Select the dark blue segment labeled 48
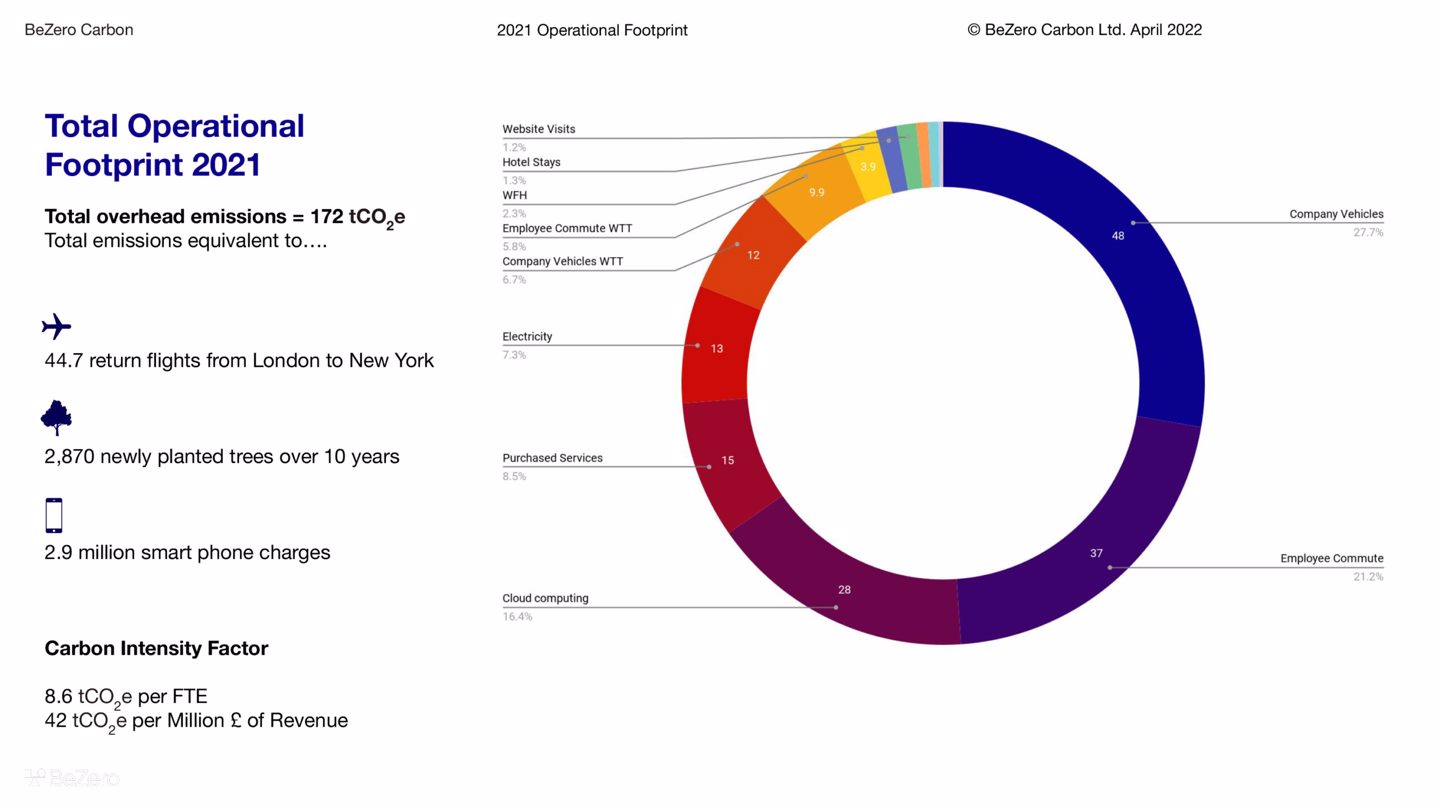Viewport: 1440px width, 810px height. (1150, 260)
